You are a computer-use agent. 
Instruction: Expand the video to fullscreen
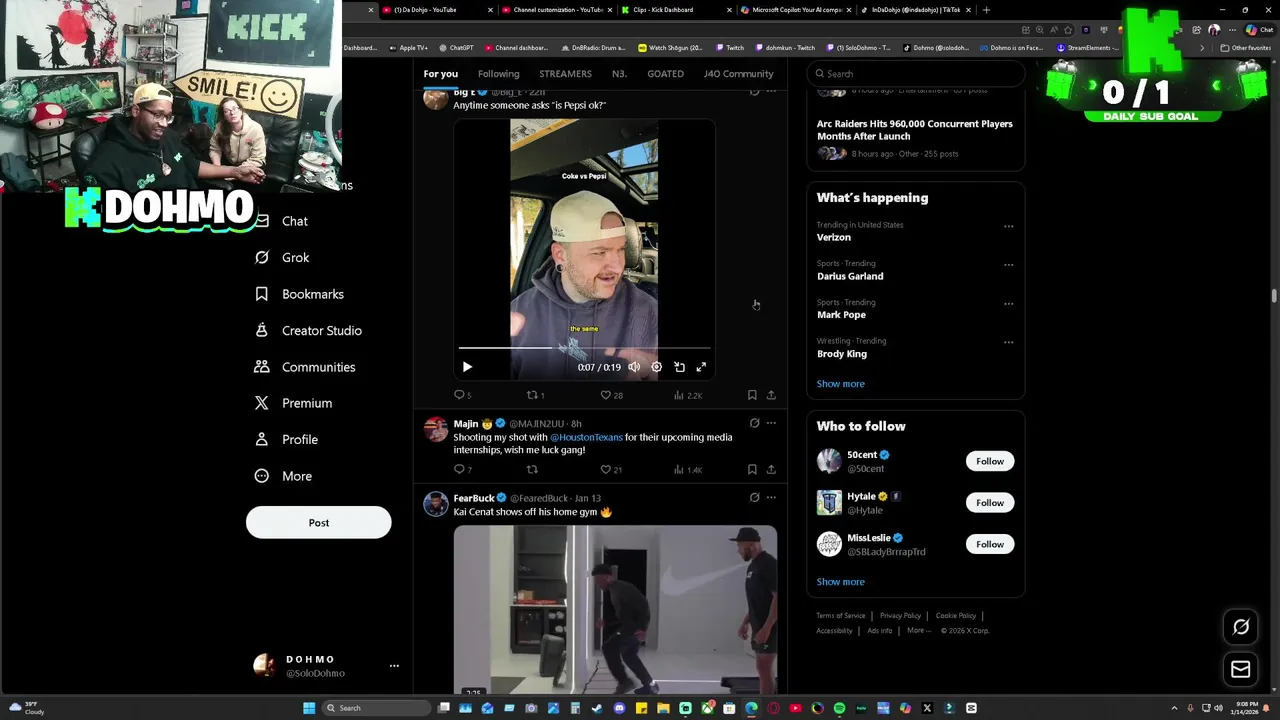[701, 367]
